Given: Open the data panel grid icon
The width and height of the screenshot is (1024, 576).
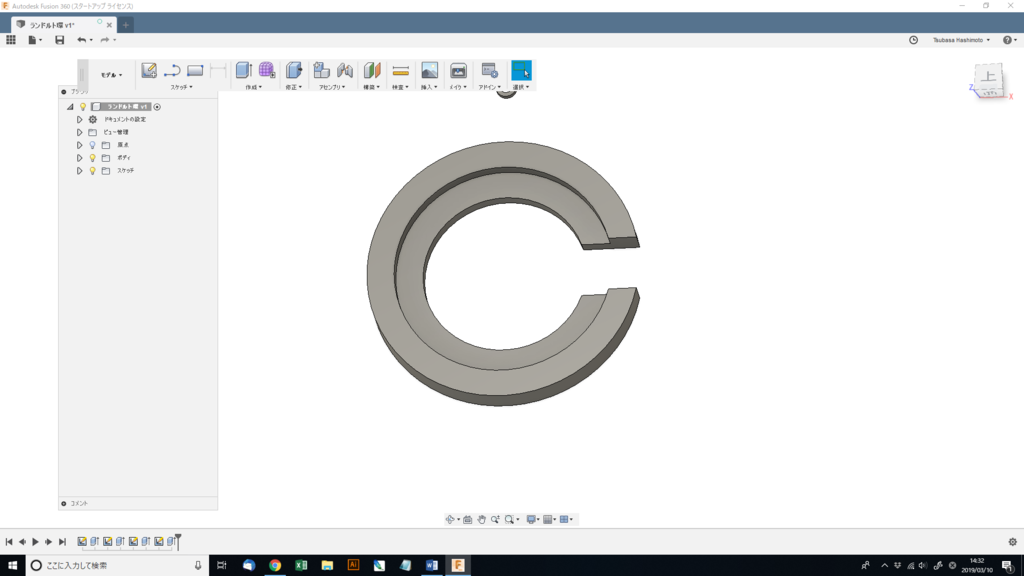Looking at the screenshot, I should tap(11, 40).
